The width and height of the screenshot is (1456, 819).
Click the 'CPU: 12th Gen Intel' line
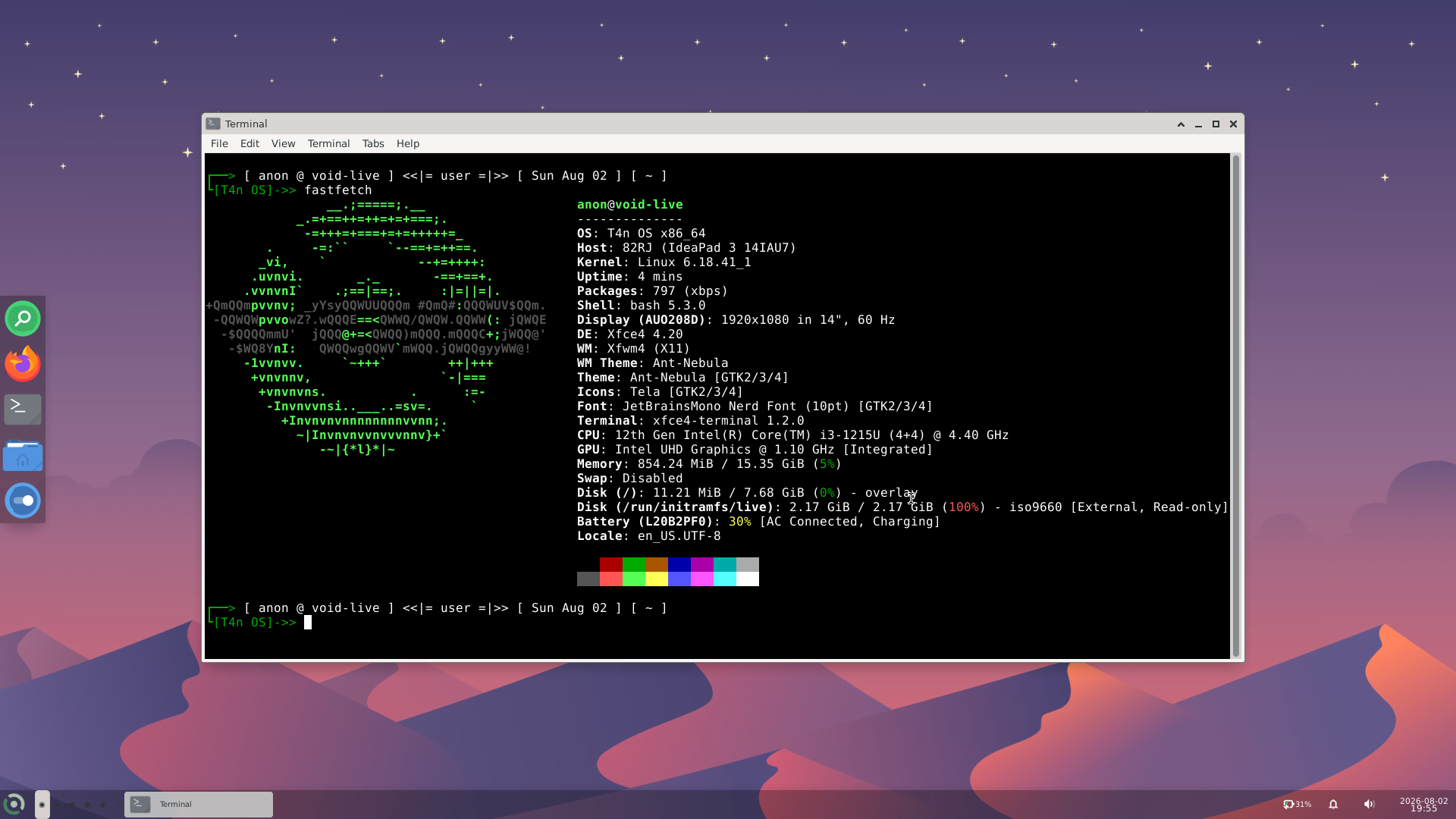click(x=792, y=435)
